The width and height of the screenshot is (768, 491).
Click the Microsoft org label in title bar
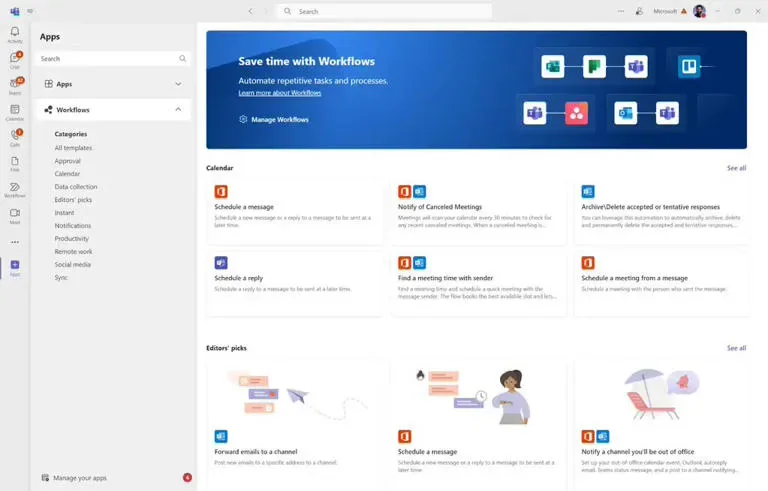point(665,11)
